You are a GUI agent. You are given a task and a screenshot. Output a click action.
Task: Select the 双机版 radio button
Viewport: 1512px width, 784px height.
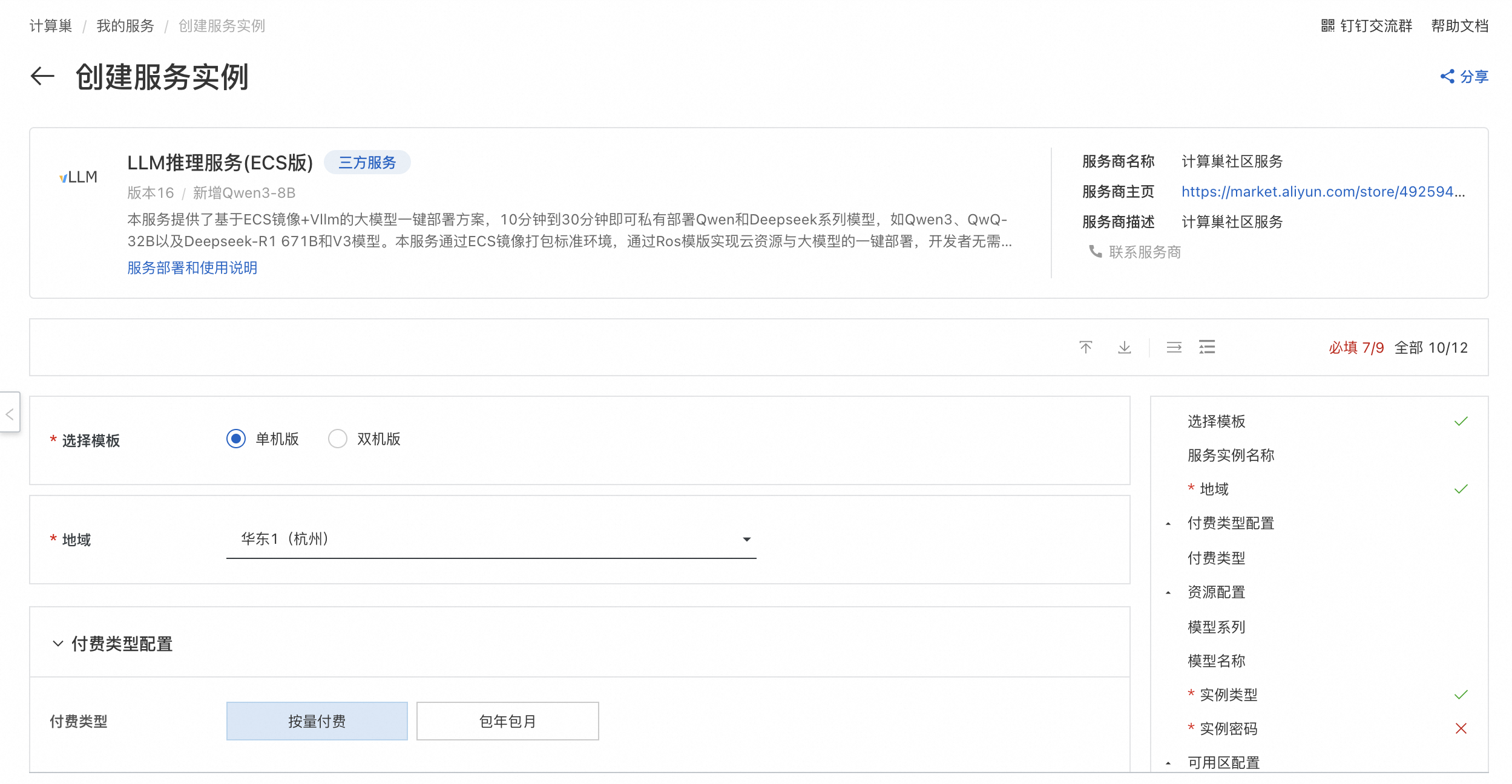[x=338, y=439]
